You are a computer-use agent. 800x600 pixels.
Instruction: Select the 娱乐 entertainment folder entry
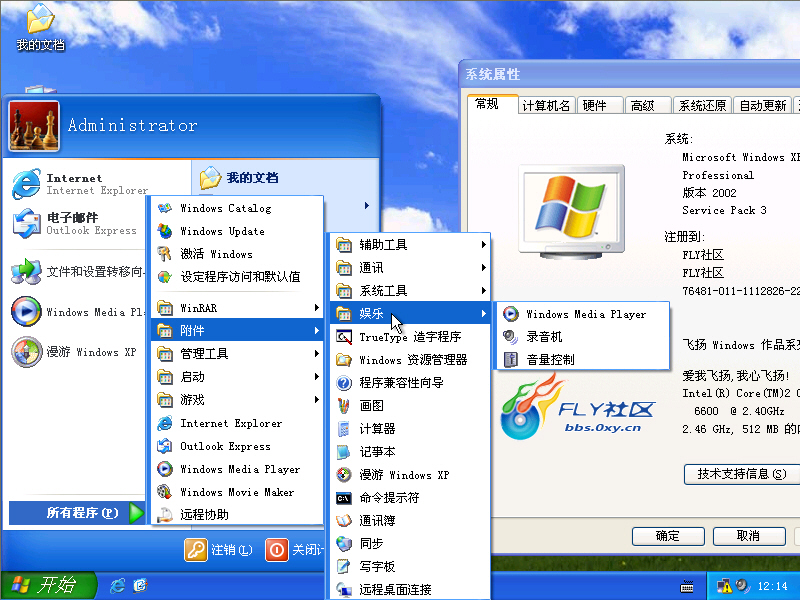(410, 314)
